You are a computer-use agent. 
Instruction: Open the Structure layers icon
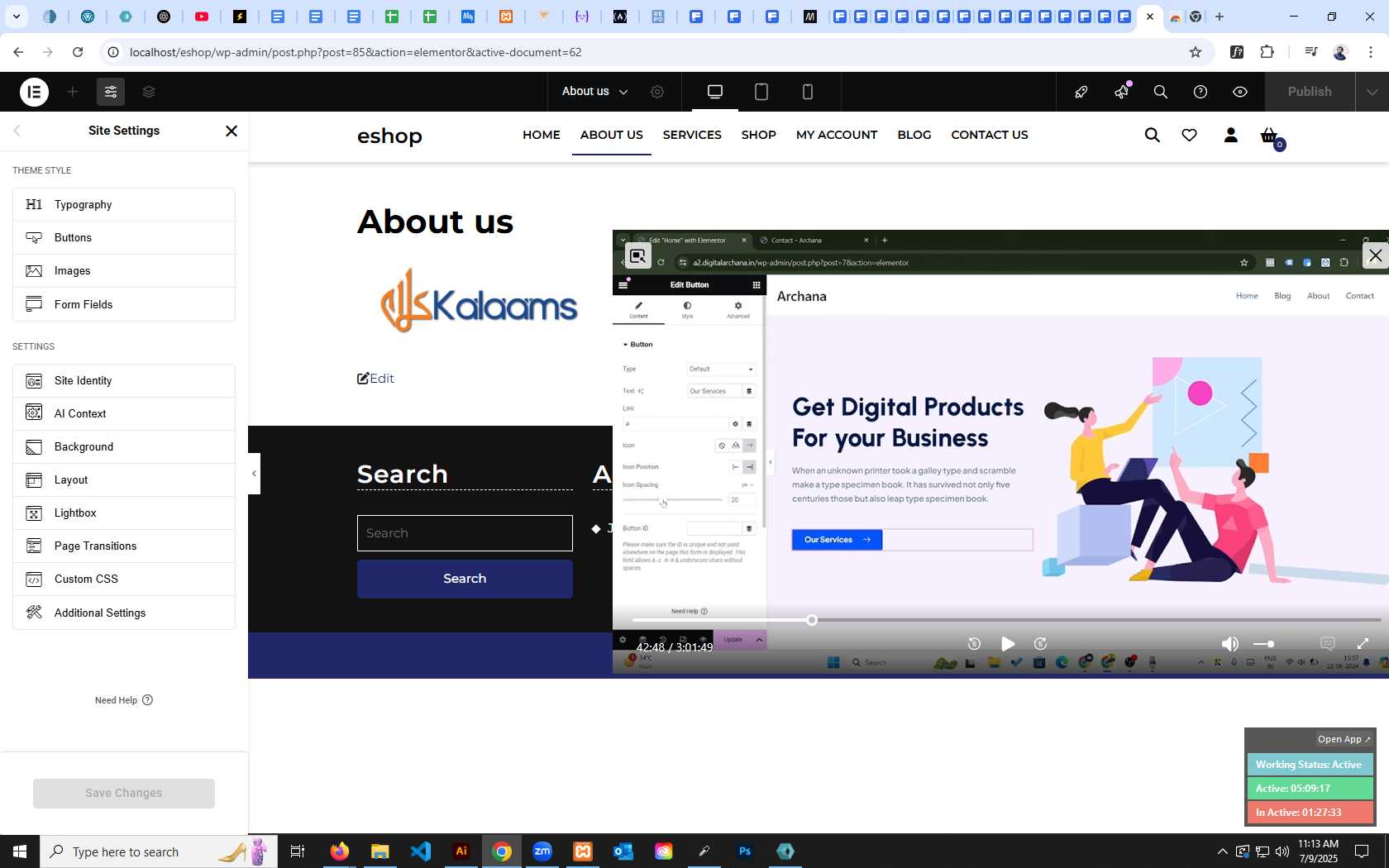149,92
